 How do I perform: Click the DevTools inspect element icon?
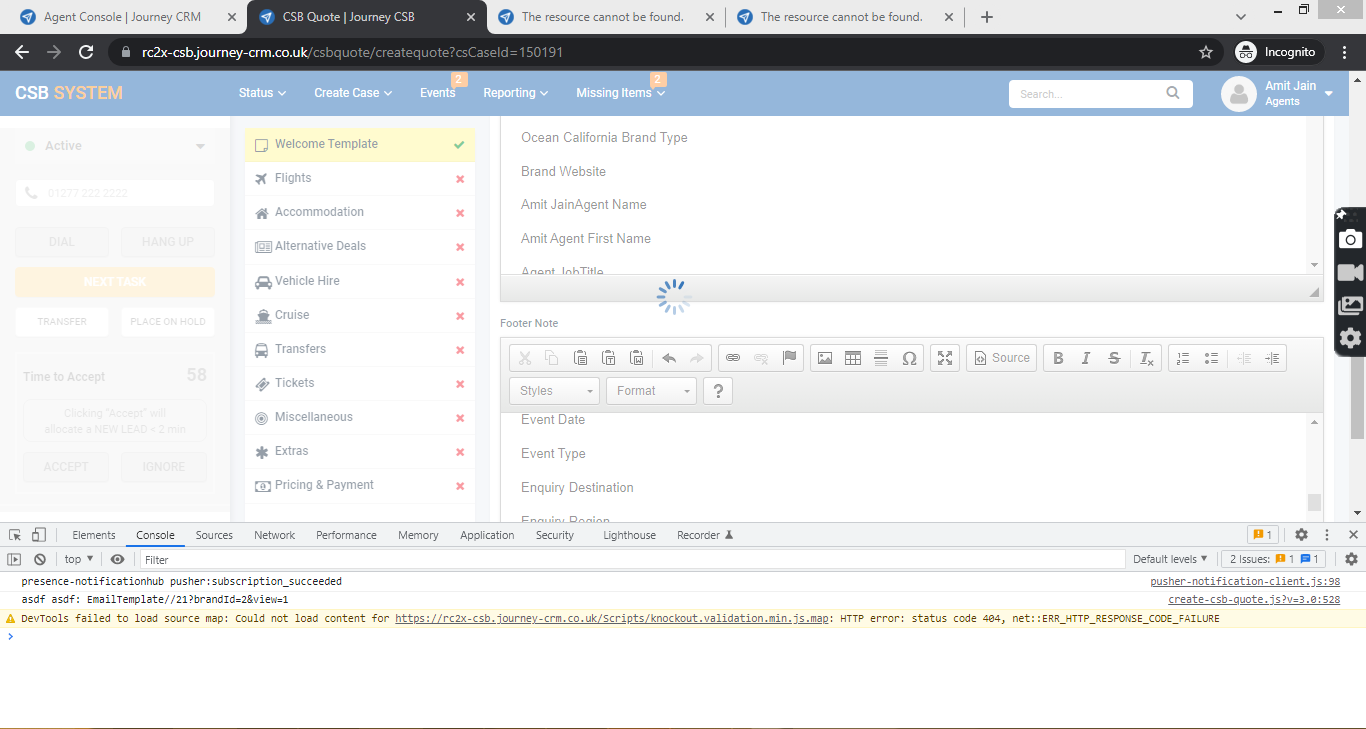[16, 535]
